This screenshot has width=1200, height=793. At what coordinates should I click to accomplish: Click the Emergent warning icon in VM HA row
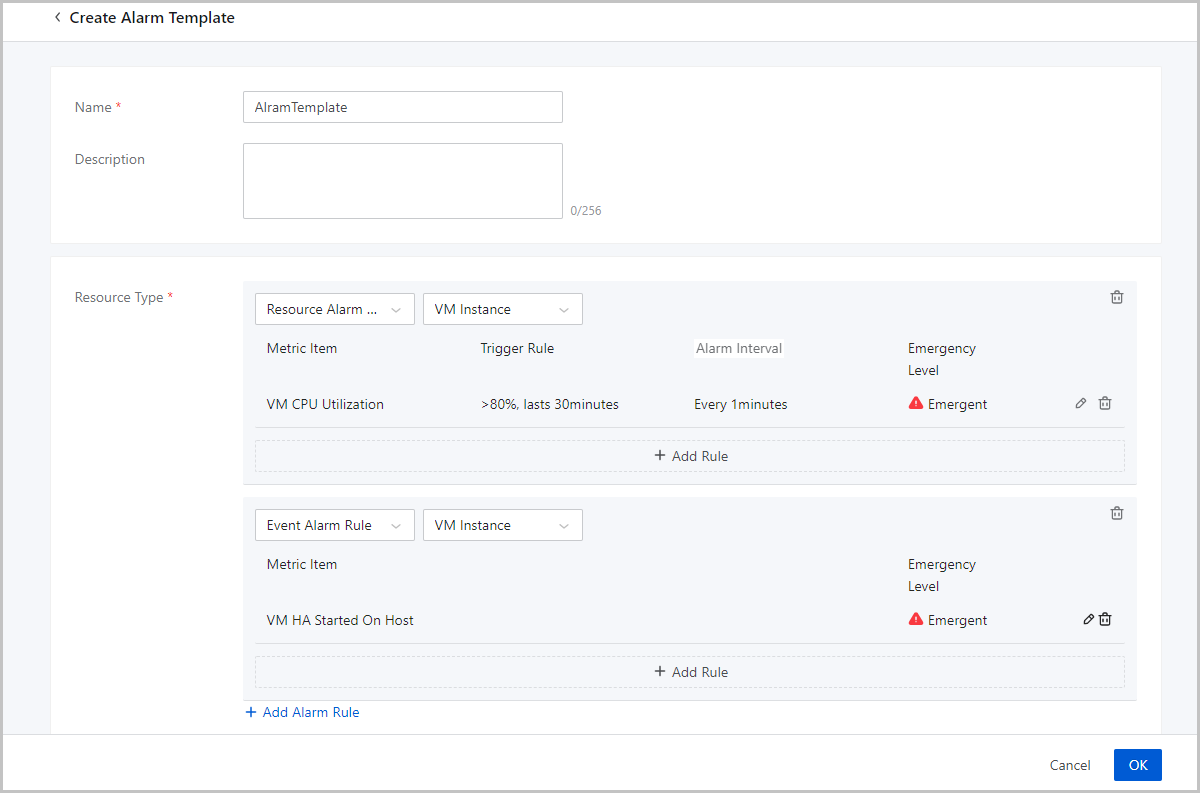pyautogui.click(x=916, y=619)
